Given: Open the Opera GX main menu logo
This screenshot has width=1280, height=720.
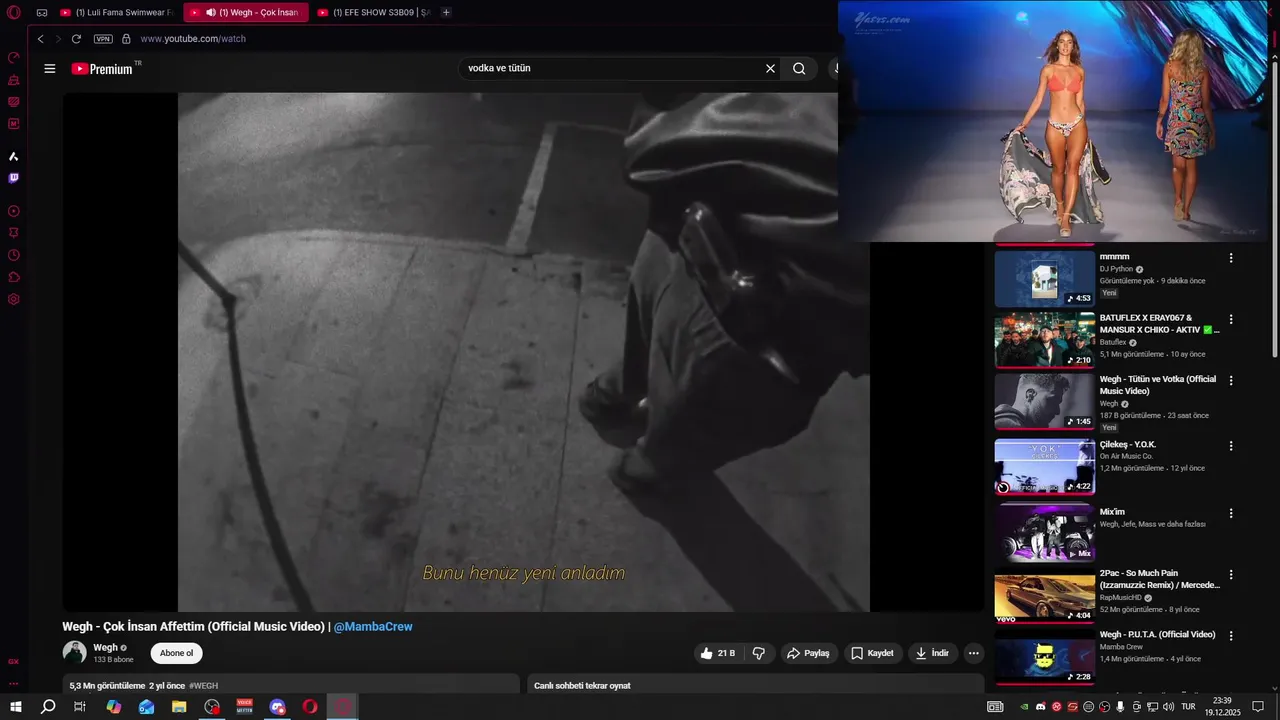Looking at the screenshot, I should pos(14,13).
